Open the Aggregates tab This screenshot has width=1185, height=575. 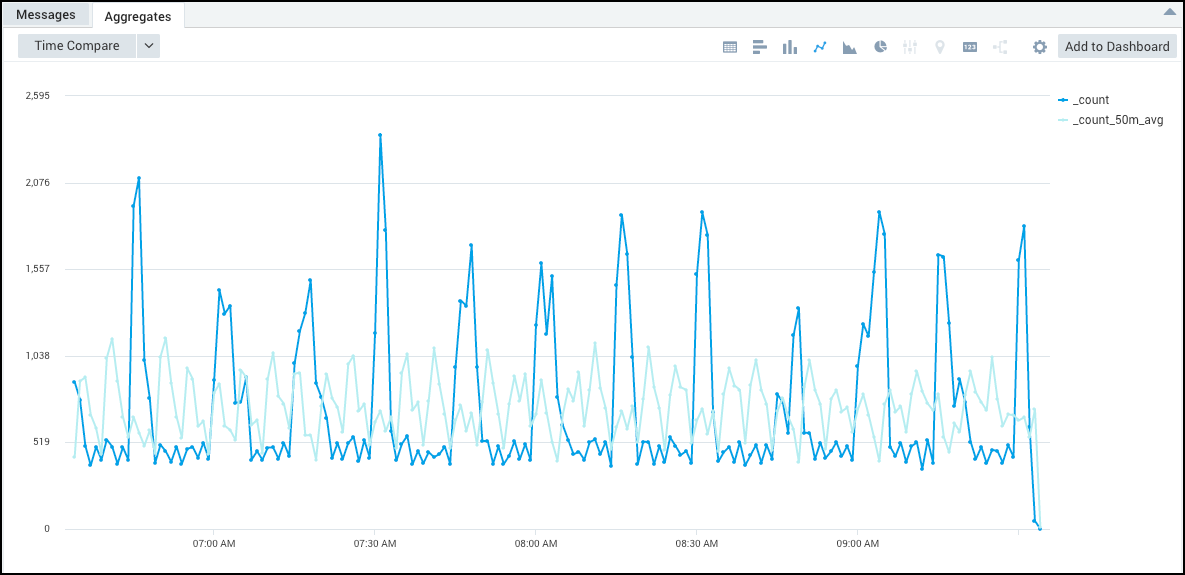pos(138,16)
